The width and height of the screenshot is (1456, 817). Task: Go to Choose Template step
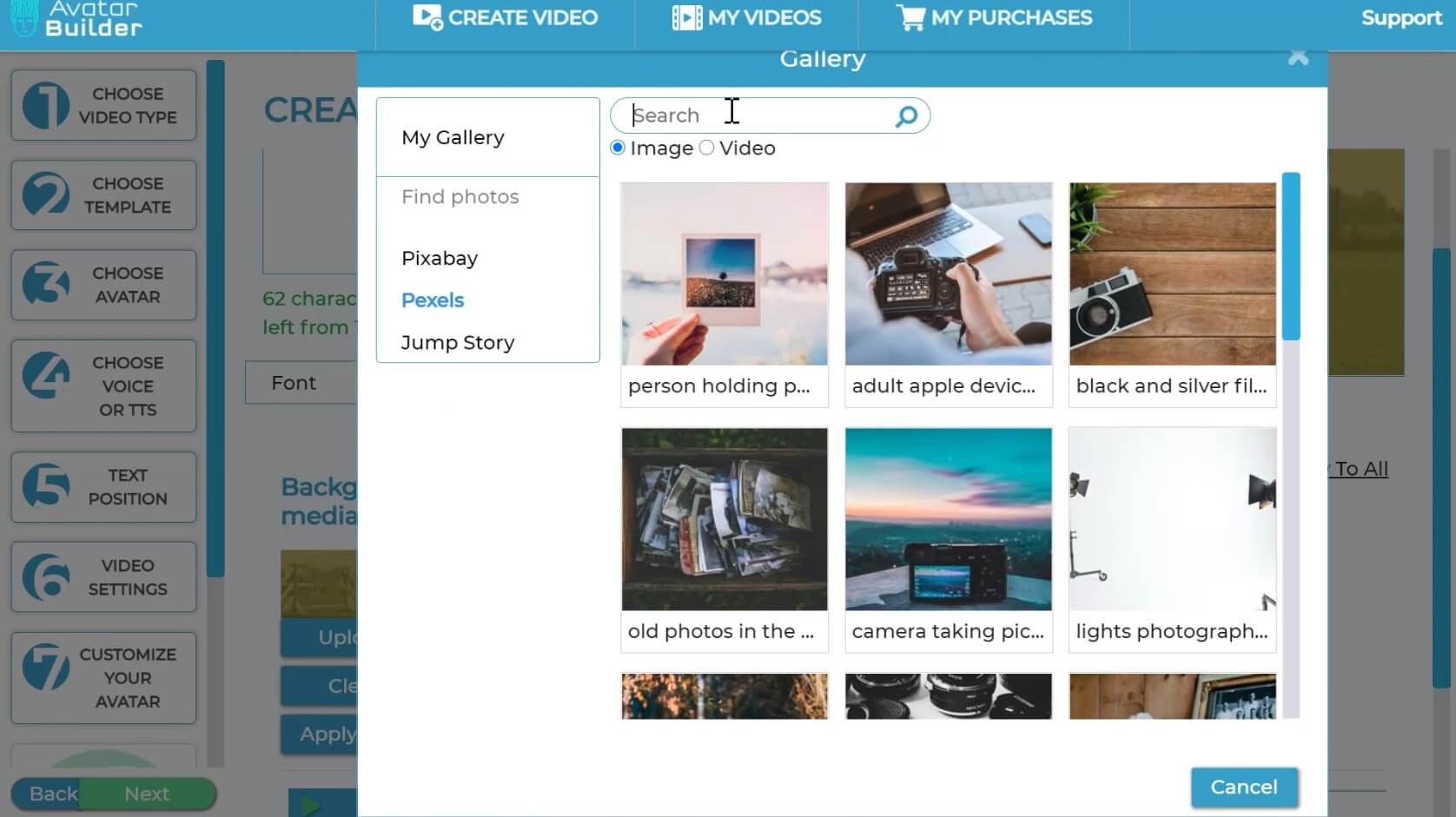[104, 195]
